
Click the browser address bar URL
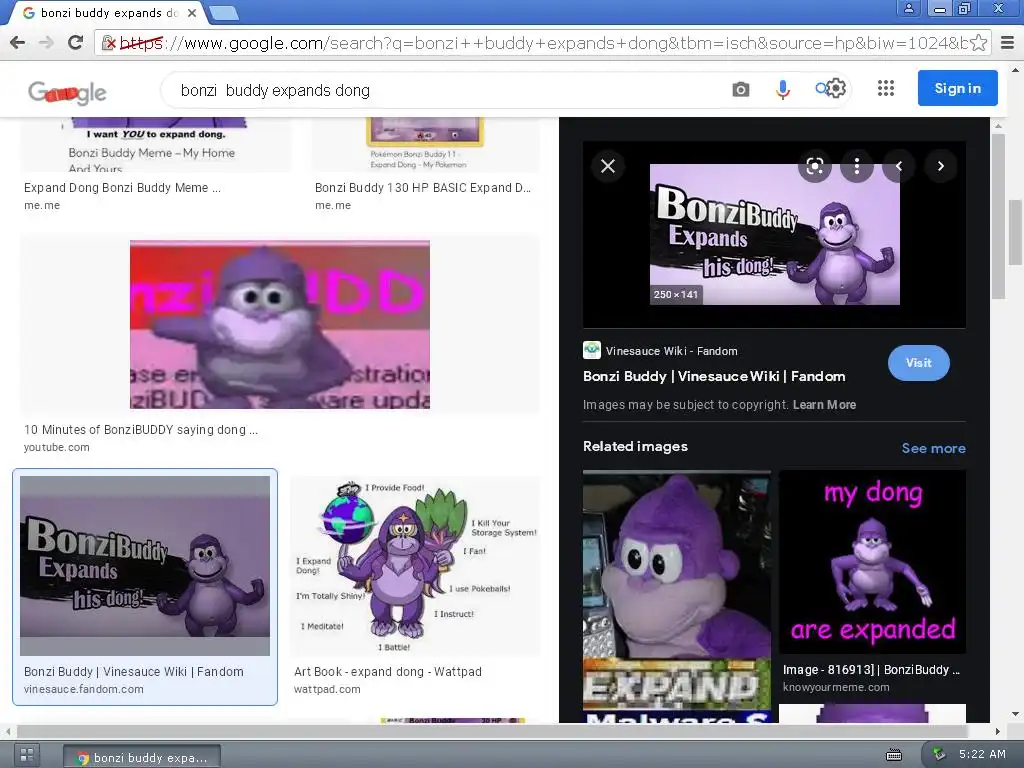[542, 43]
